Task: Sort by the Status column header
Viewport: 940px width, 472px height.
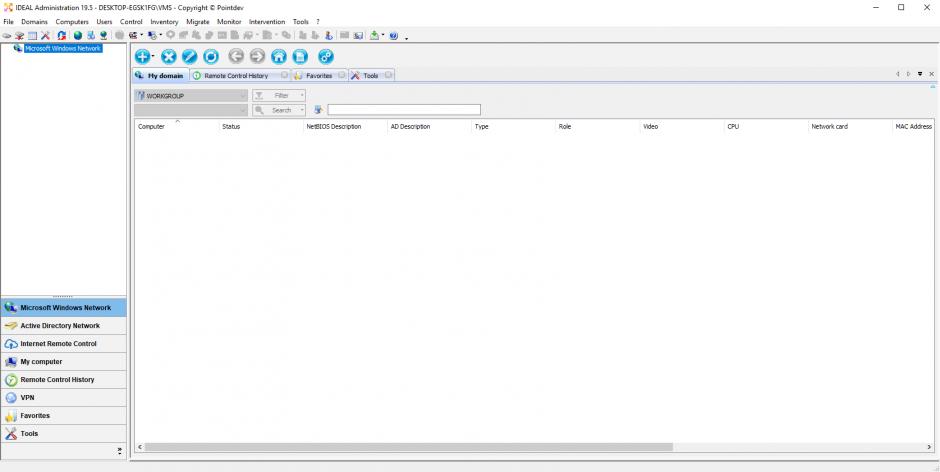Action: click(x=261, y=127)
